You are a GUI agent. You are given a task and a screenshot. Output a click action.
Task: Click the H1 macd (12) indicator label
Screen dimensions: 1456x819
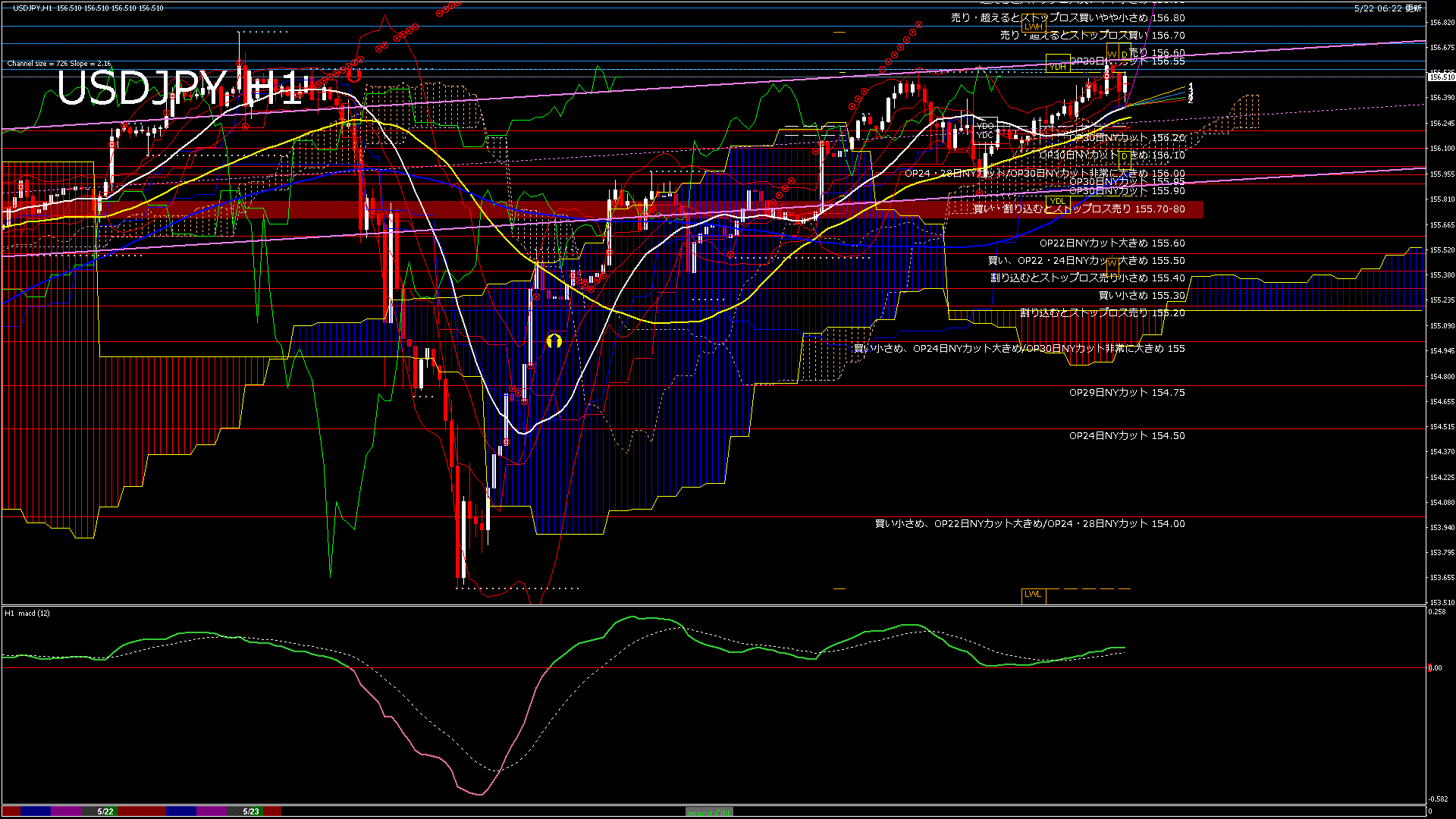tap(27, 613)
